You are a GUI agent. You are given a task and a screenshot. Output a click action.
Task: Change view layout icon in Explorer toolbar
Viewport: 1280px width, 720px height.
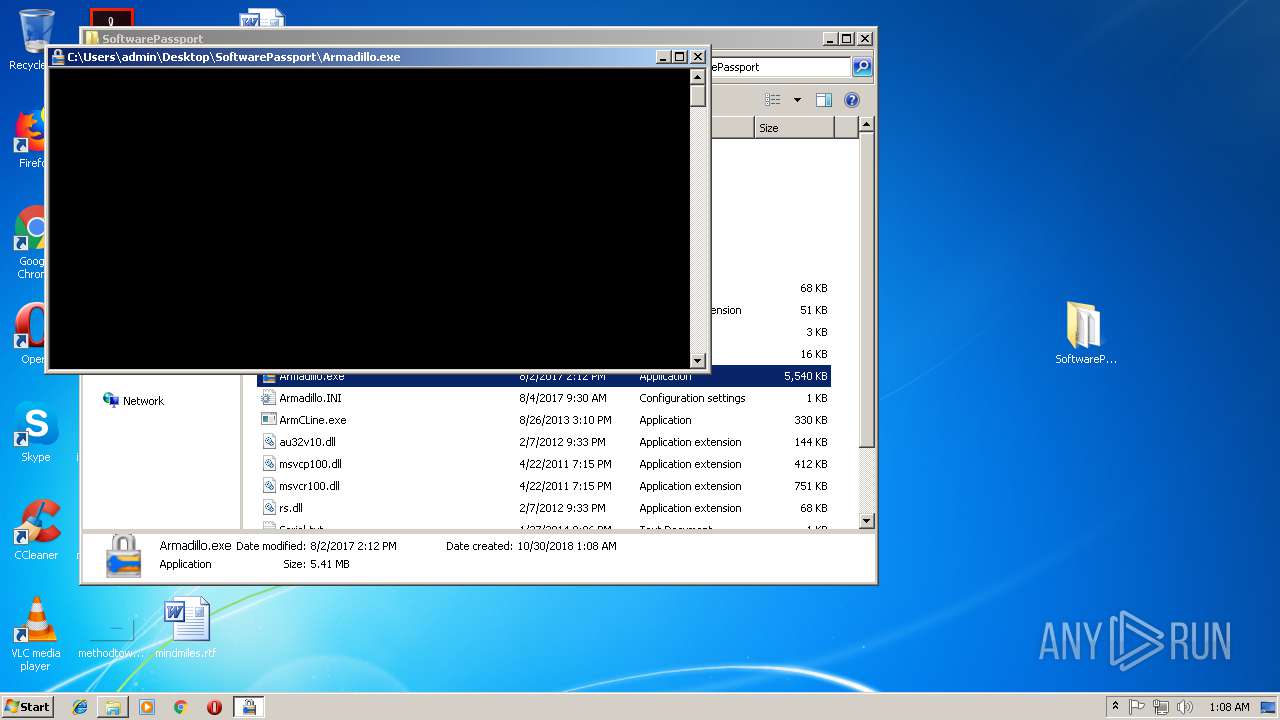pos(772,100)
